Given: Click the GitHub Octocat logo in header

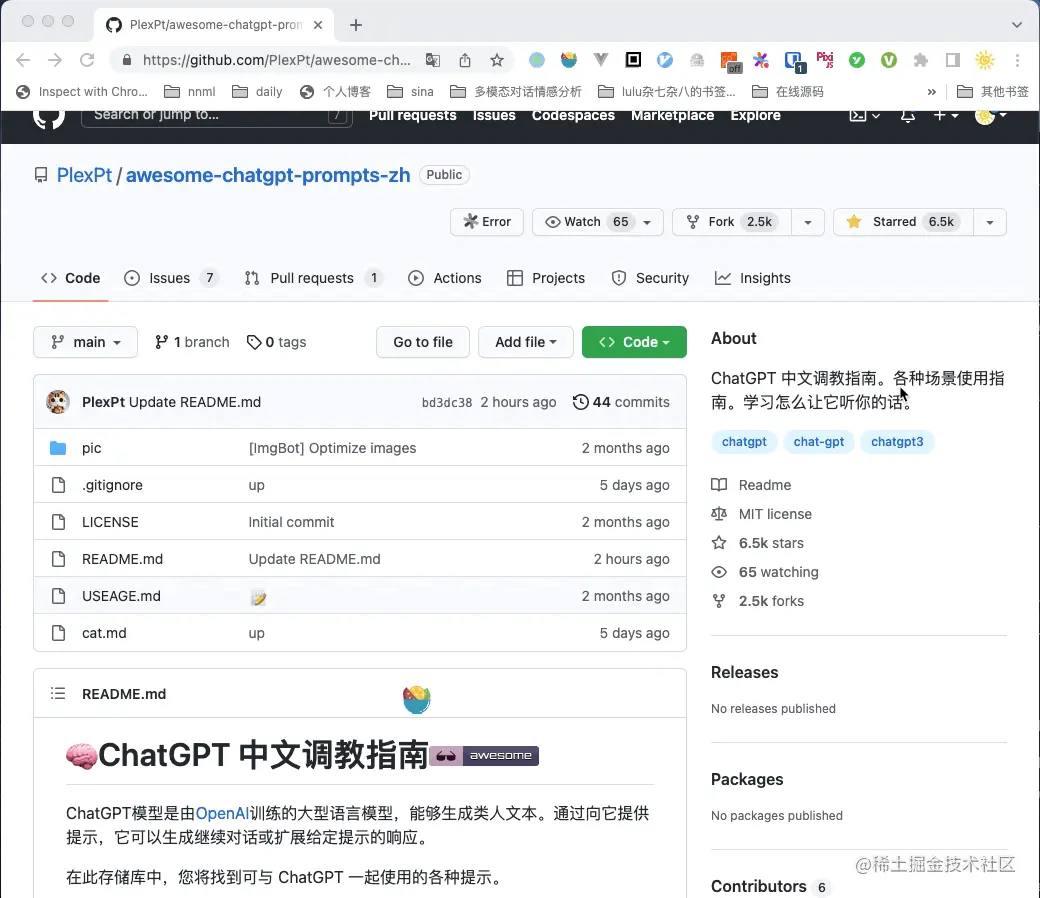Looking at the screenshot, I should (x=48, y=118).
